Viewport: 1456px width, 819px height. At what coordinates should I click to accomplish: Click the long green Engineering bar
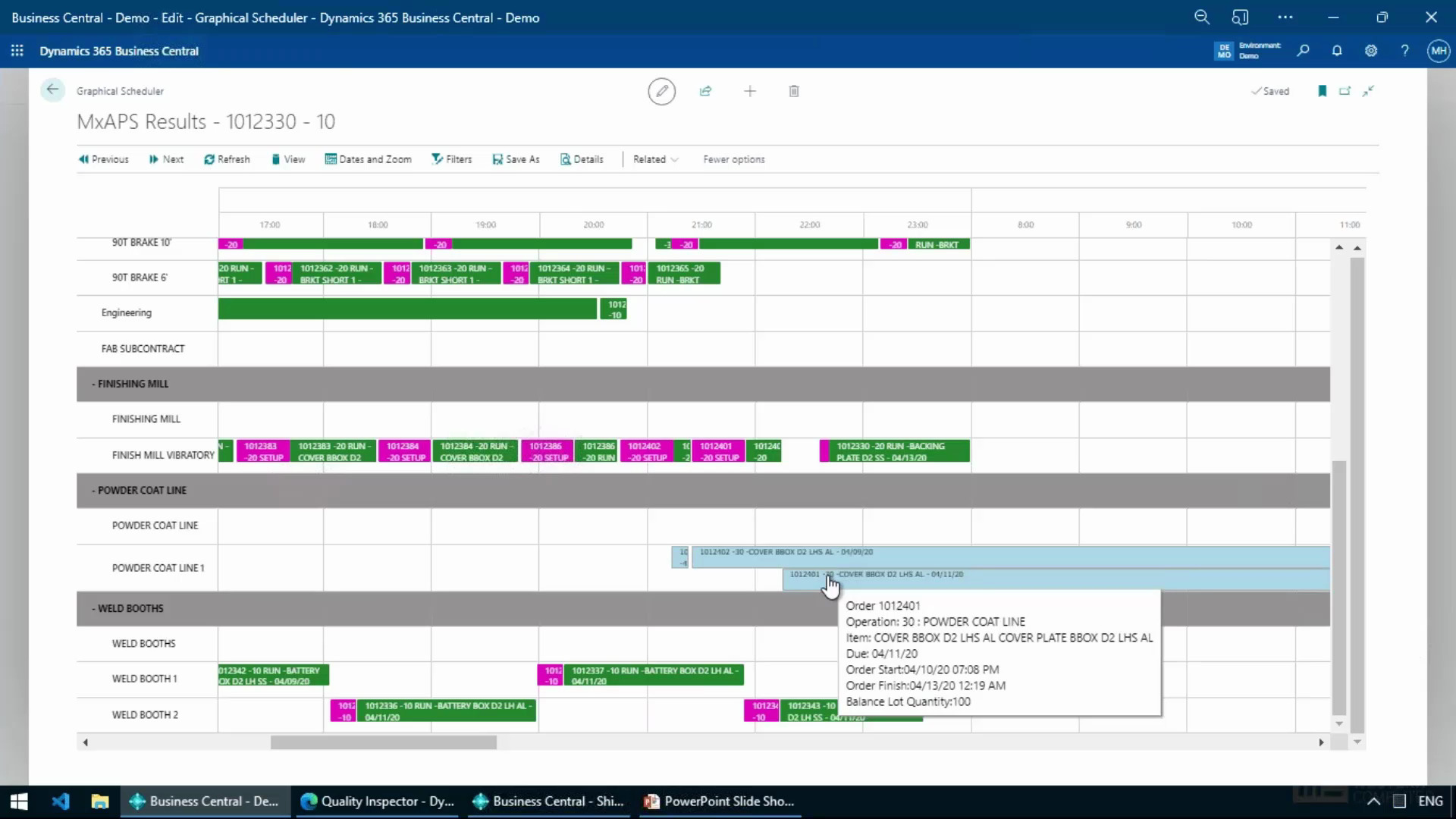pyautogui.click(x=407, y=309)
